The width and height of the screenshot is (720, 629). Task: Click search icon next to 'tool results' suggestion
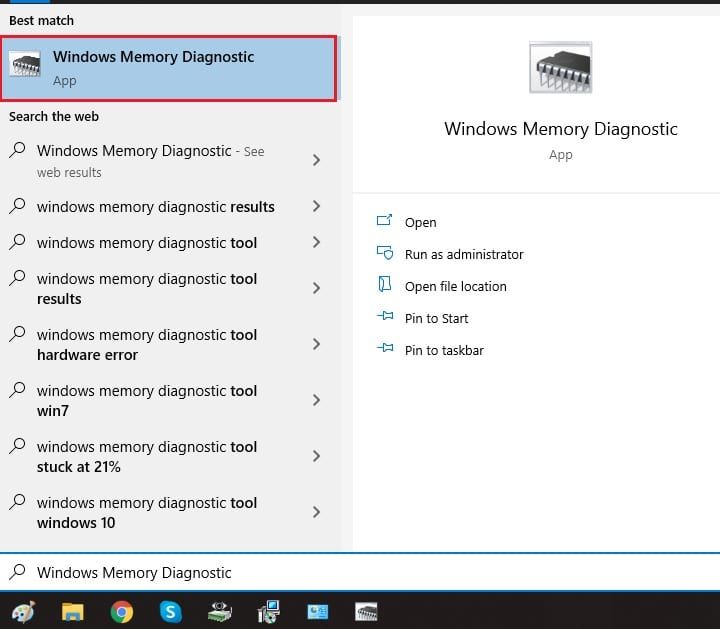17,278
